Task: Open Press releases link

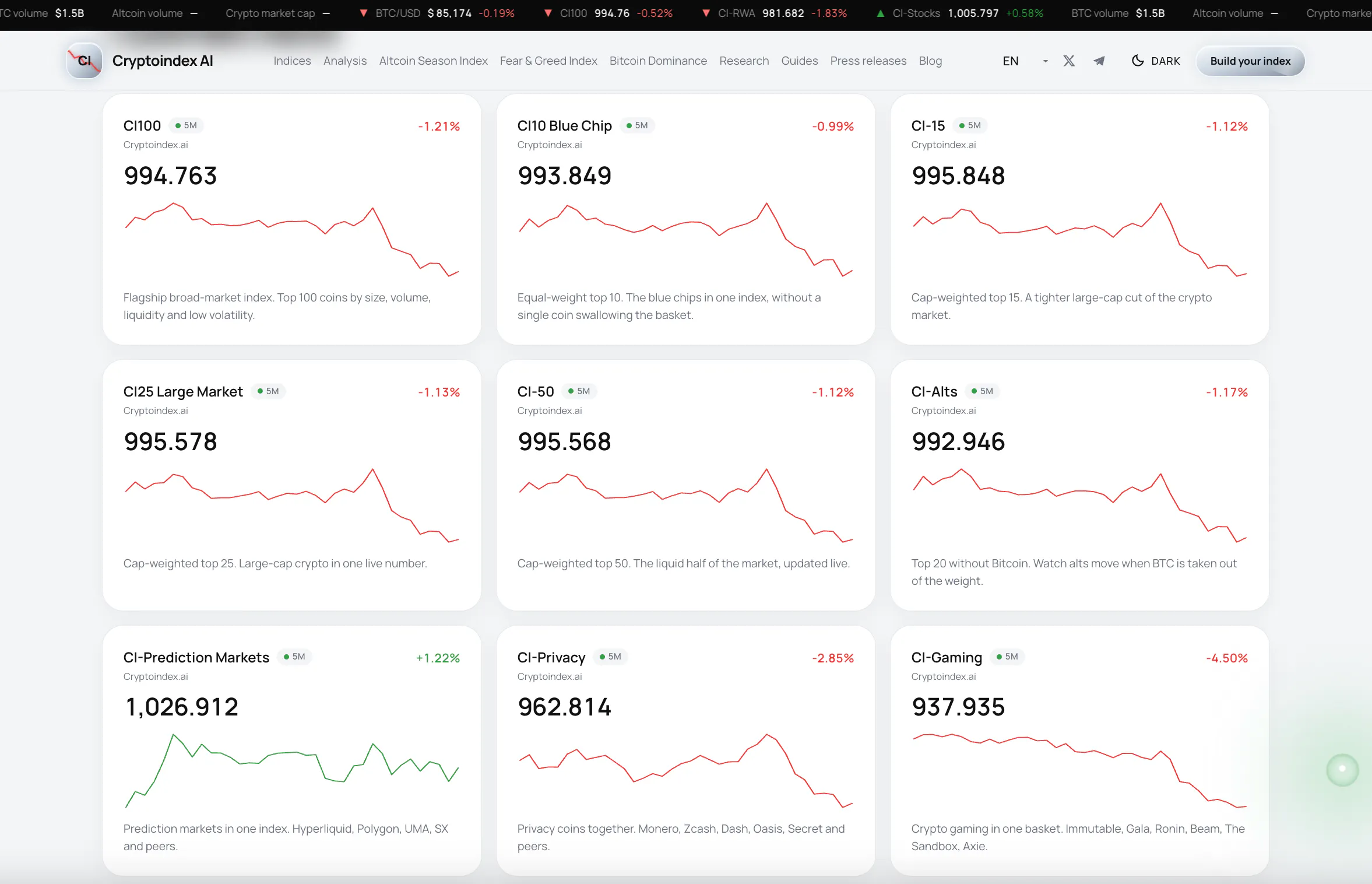Action: click(x=868, y=61)
